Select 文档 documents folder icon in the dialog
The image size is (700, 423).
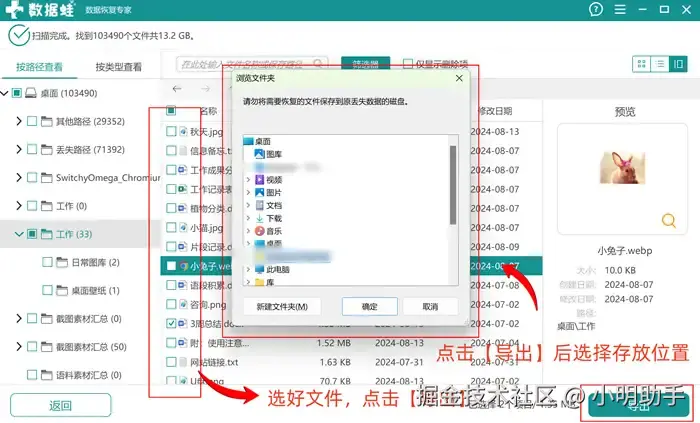pyautogui.click(x=259, y=205)
